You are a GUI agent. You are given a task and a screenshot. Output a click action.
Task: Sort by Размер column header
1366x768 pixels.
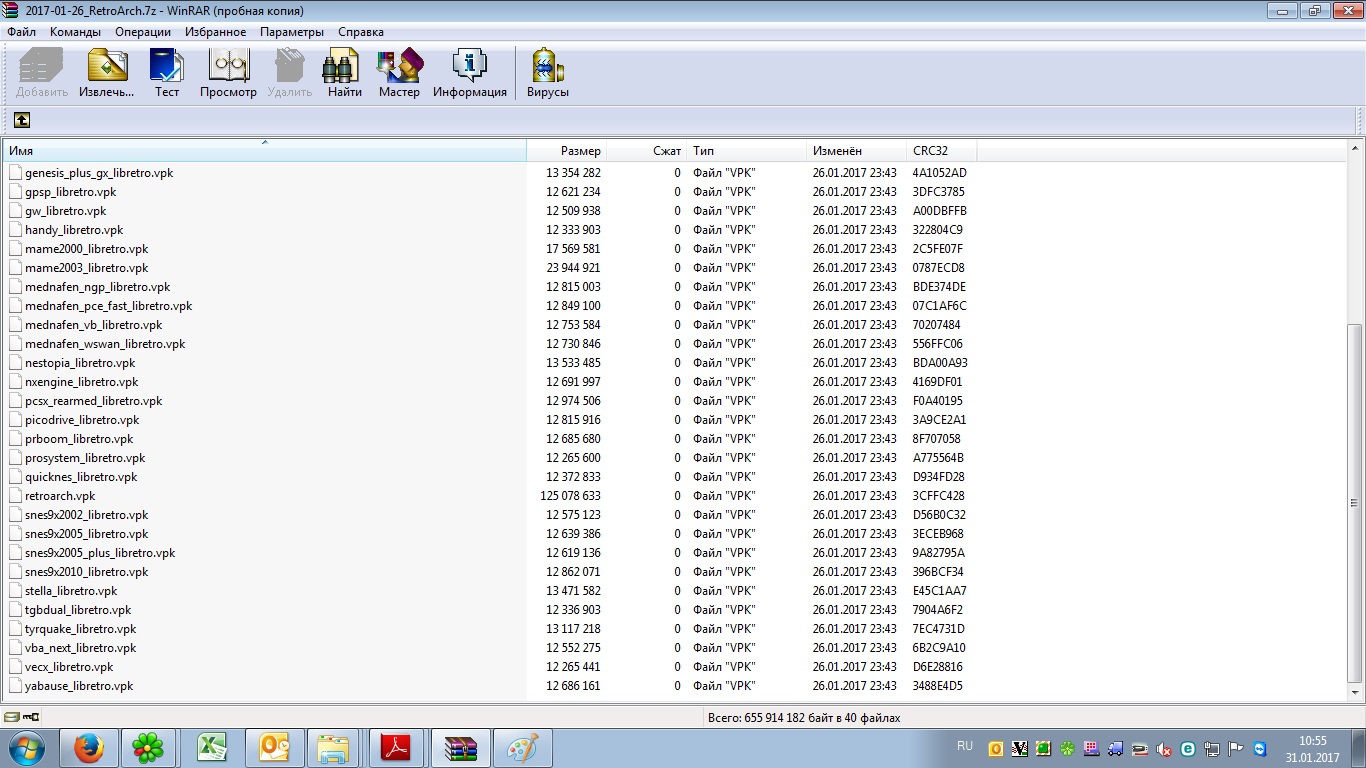pyautogui.click(x=566, y=151)
